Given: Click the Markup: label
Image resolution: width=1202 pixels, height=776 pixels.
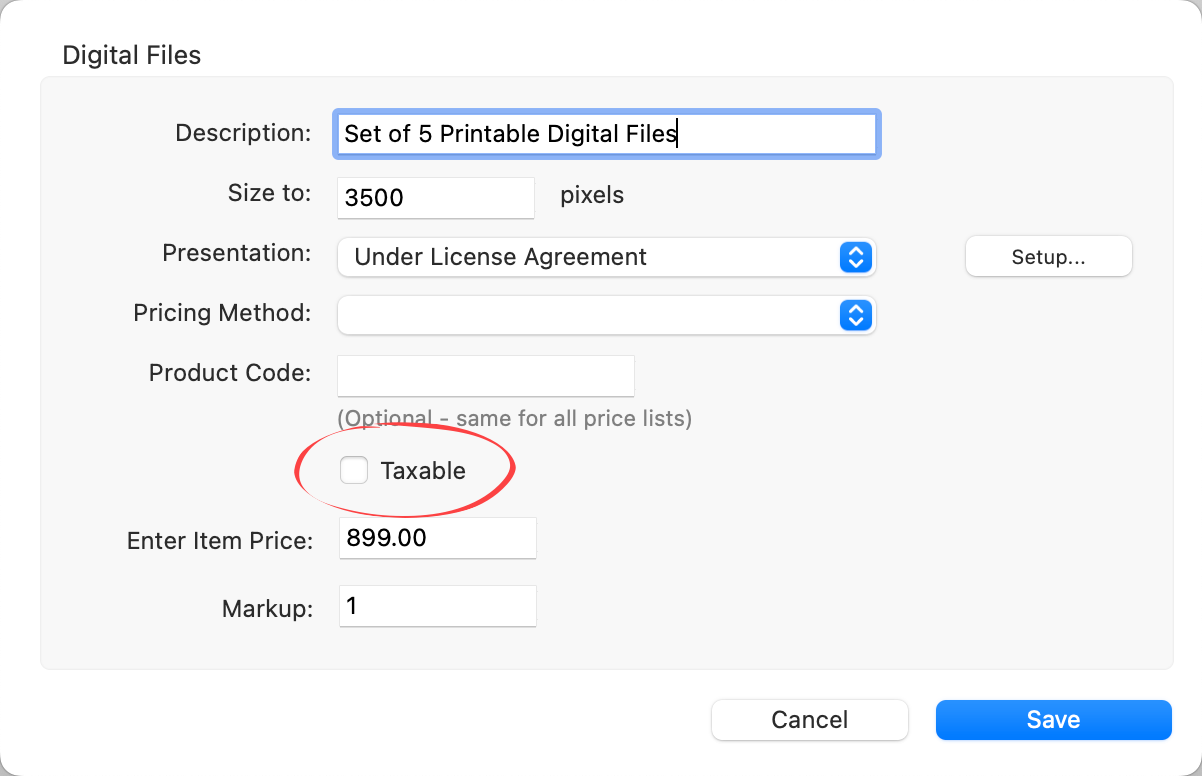Looking at the screenshot, I should (x=267, y=609).
